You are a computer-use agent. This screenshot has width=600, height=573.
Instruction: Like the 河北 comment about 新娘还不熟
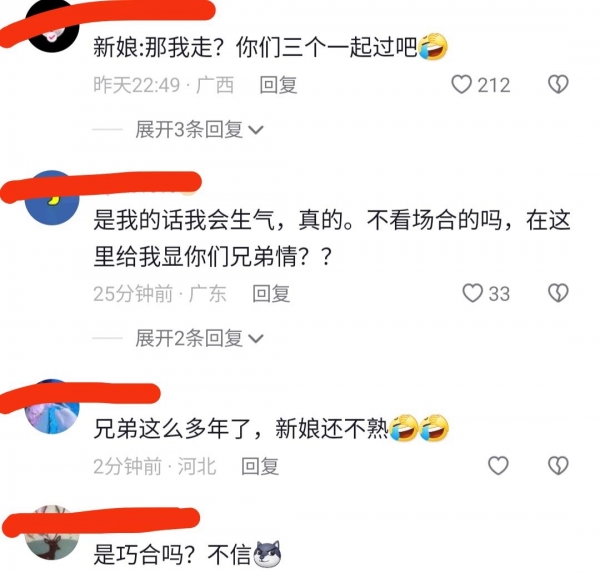click(498, 465)
